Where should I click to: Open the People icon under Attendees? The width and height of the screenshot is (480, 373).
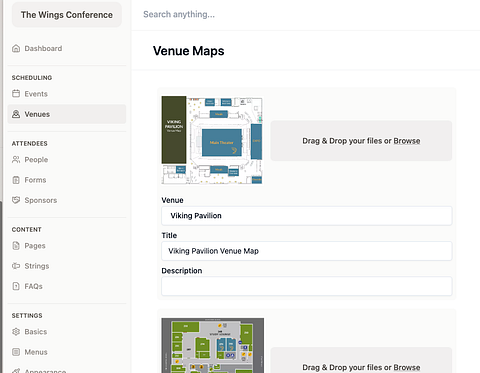(16, 159)
